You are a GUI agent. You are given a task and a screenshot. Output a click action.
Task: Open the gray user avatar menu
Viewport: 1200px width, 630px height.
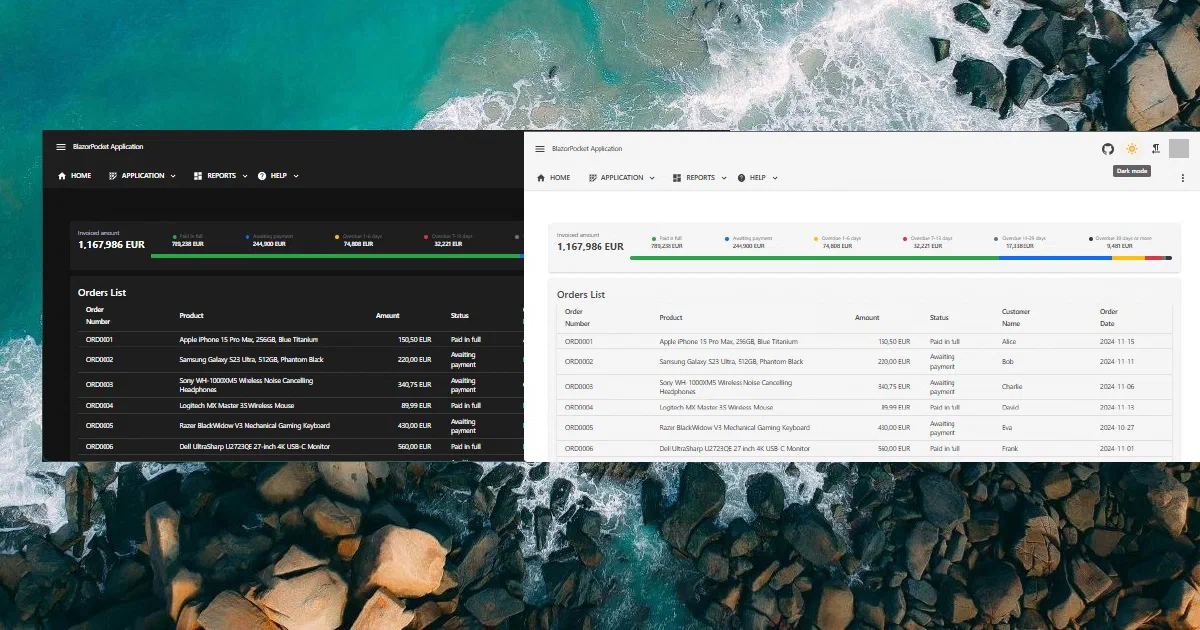click(1179, 148)
